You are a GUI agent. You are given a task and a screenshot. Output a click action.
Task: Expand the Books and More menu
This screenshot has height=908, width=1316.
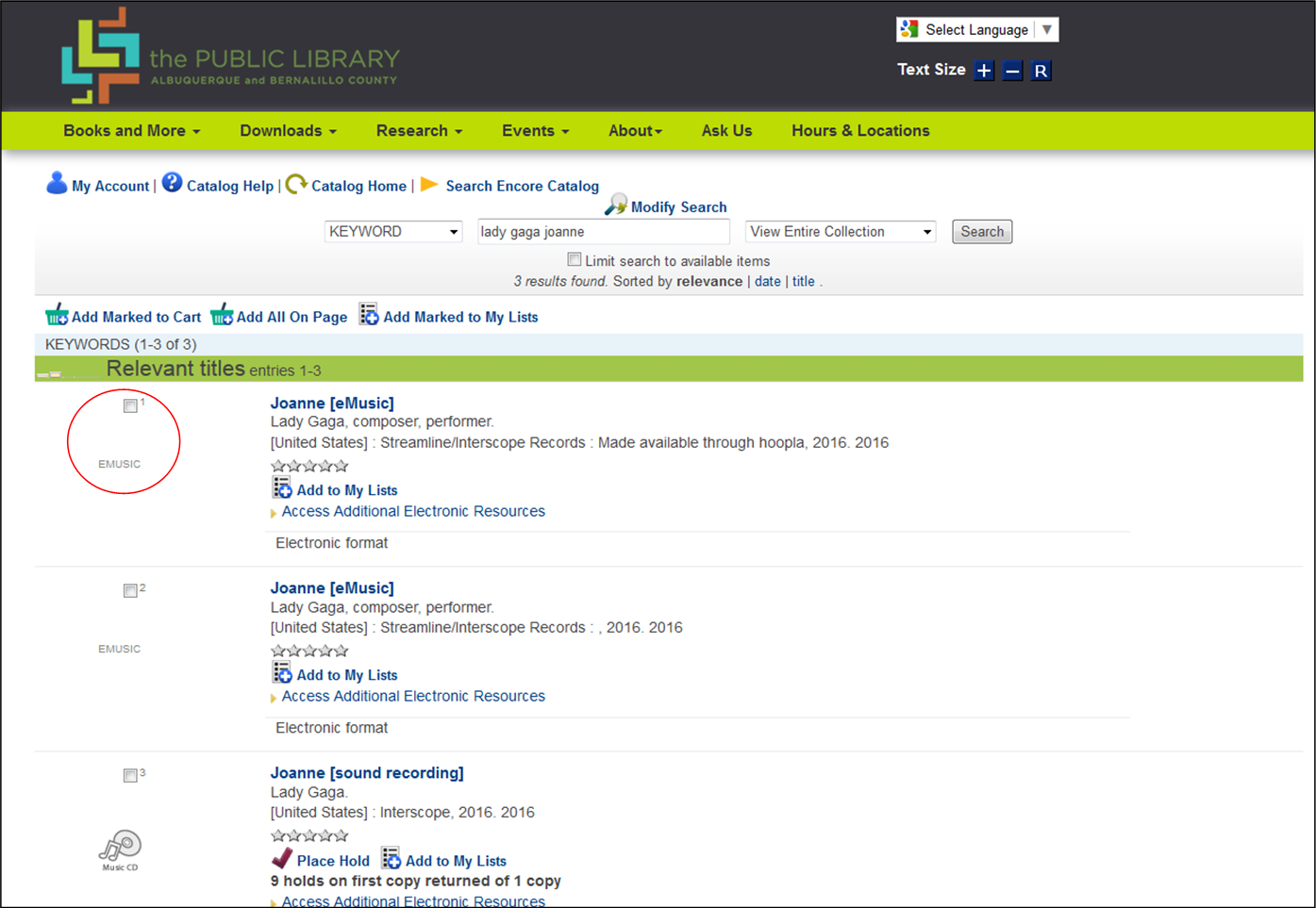tap(132, 131)
